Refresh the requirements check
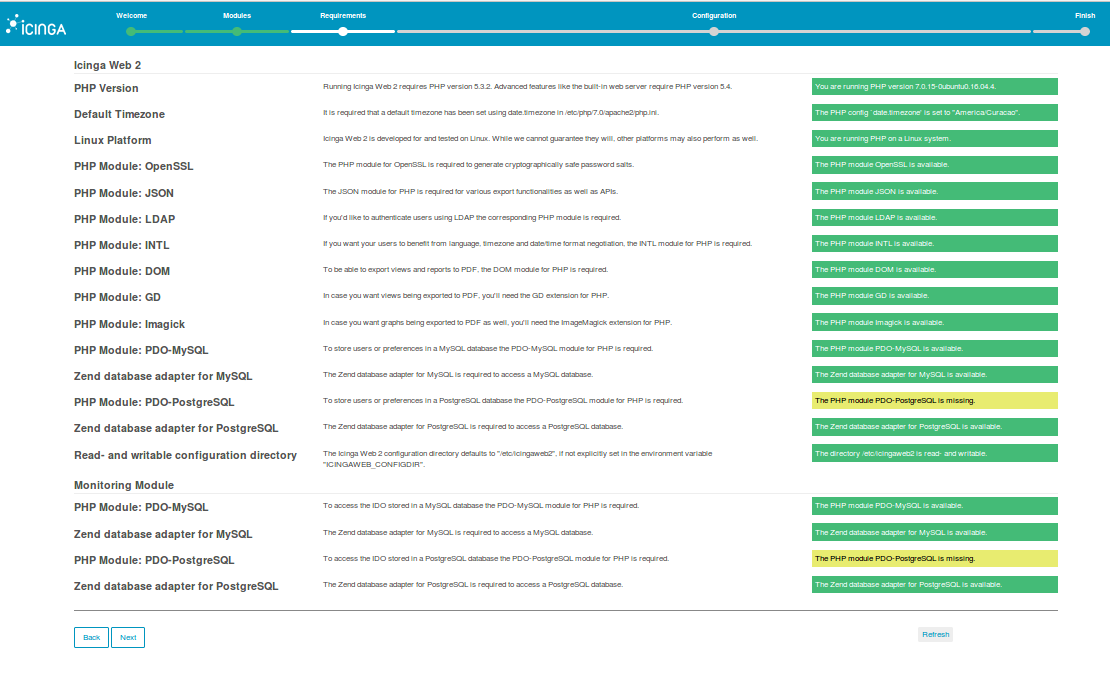 pyautogui.click(x=935, y=634)
